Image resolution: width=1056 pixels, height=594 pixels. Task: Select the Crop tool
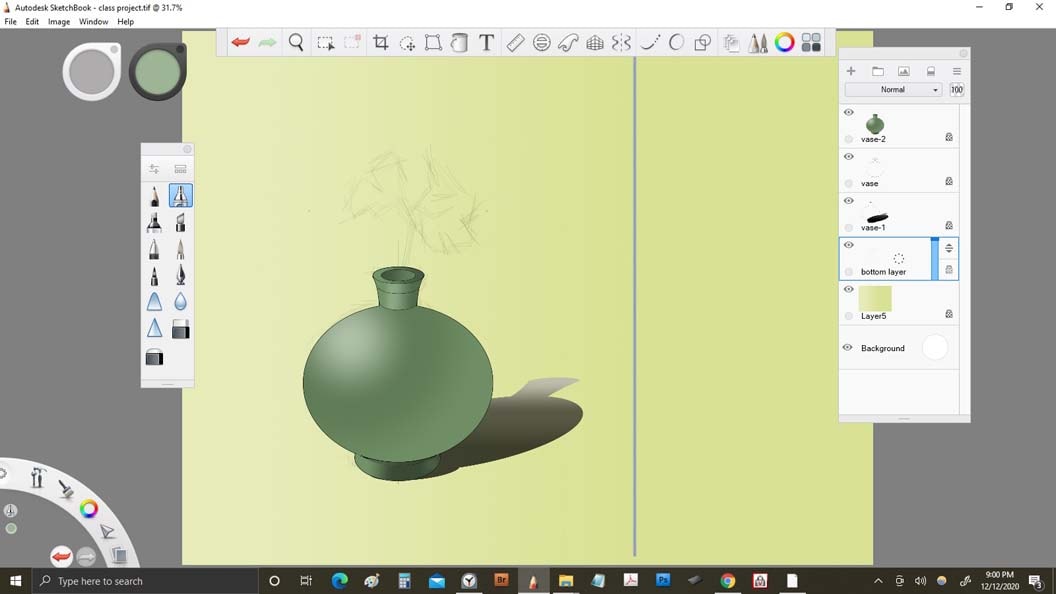pyautogui.click(x=381, y=42)
